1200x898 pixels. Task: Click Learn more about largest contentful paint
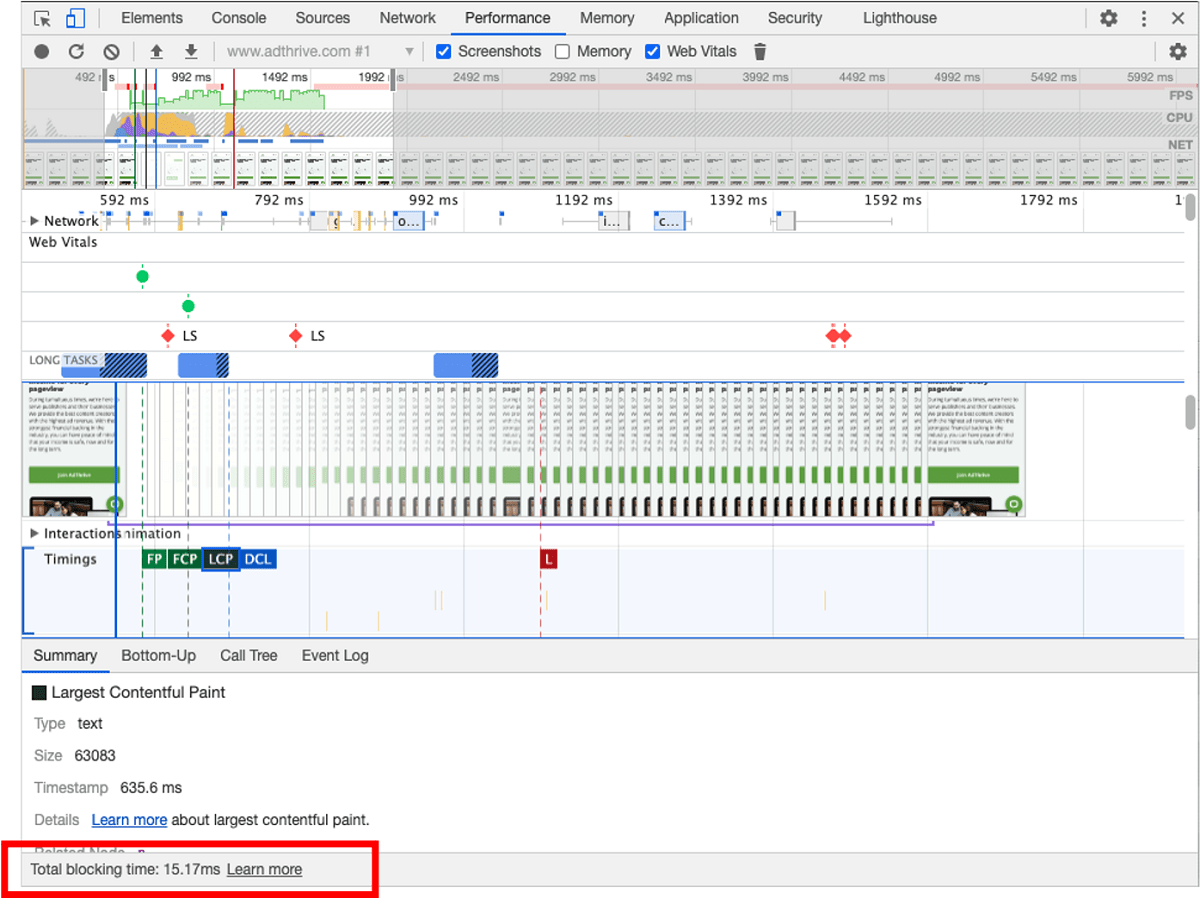tap(129, 820)
